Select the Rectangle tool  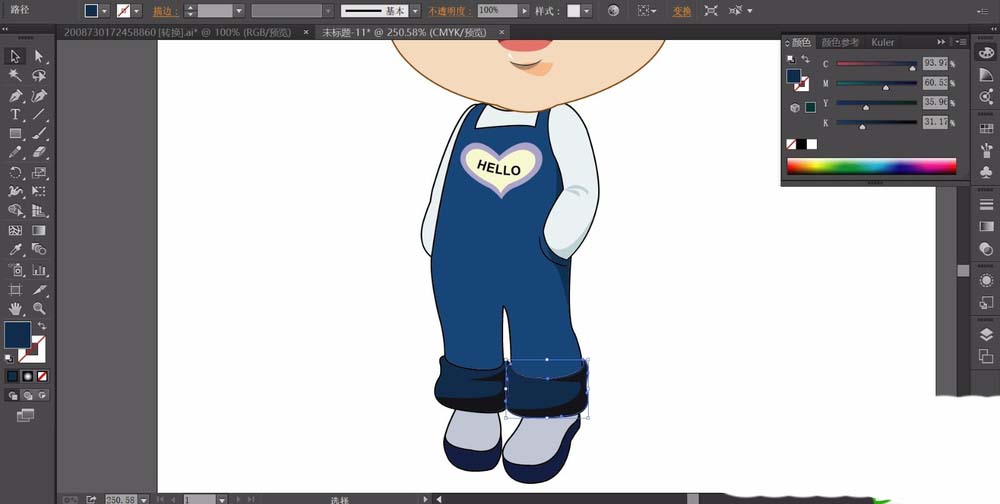click(x=15, y=134)
